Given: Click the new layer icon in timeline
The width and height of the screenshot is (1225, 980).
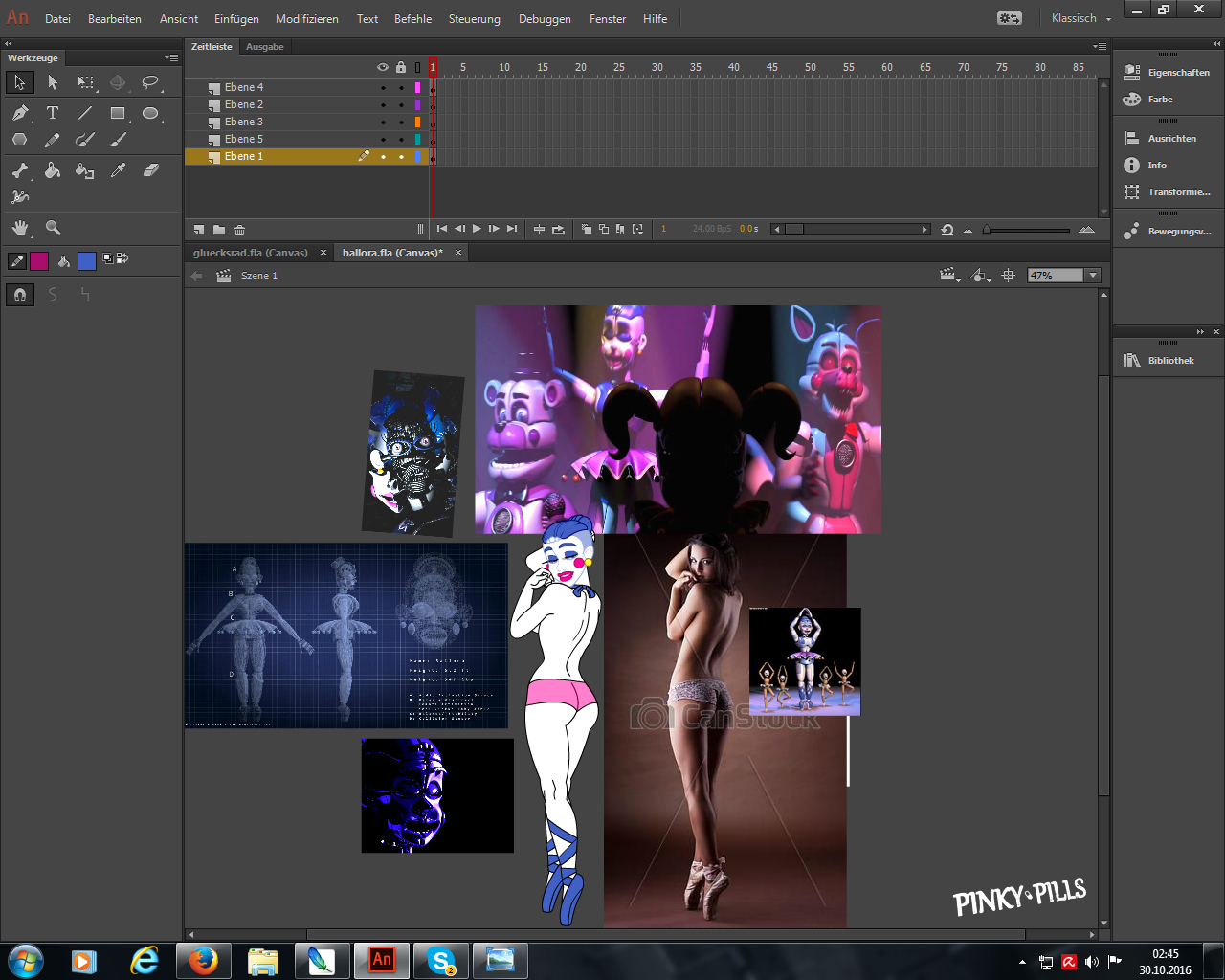Looking at the screenshot, I should (199, 230).
